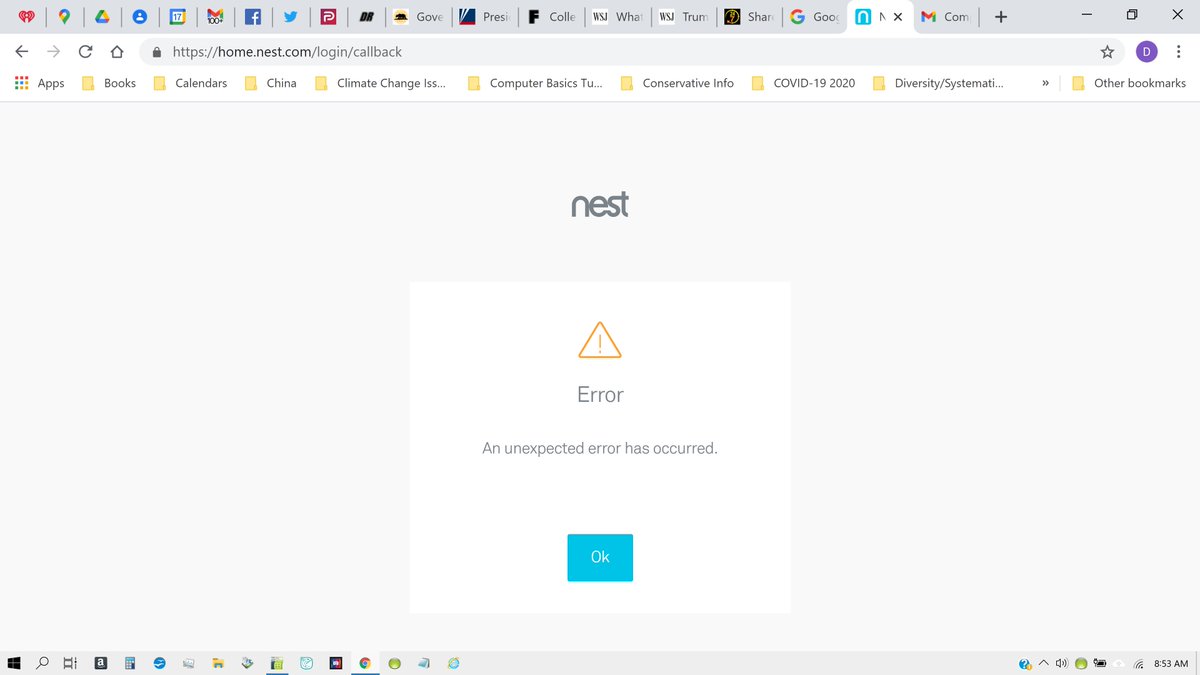This screenshot has height=675, width=1200.
Task: Close the active Nest tab
Action: [x=898, y=17]
